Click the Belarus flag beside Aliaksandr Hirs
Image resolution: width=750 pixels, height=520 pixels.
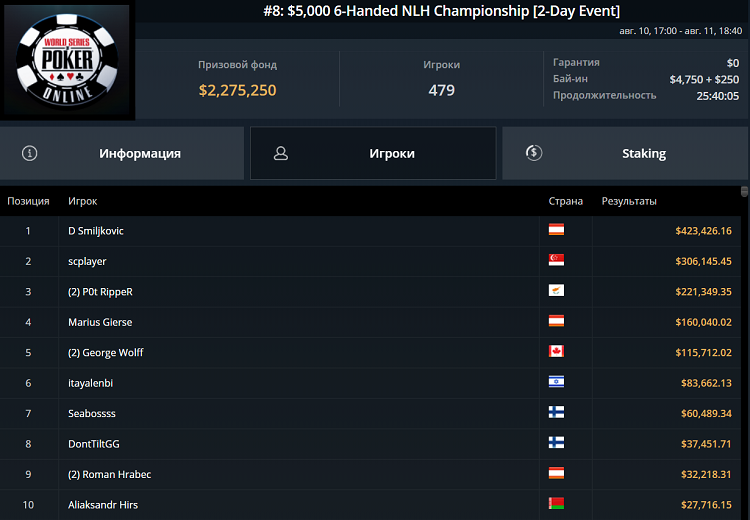point(556,504)
